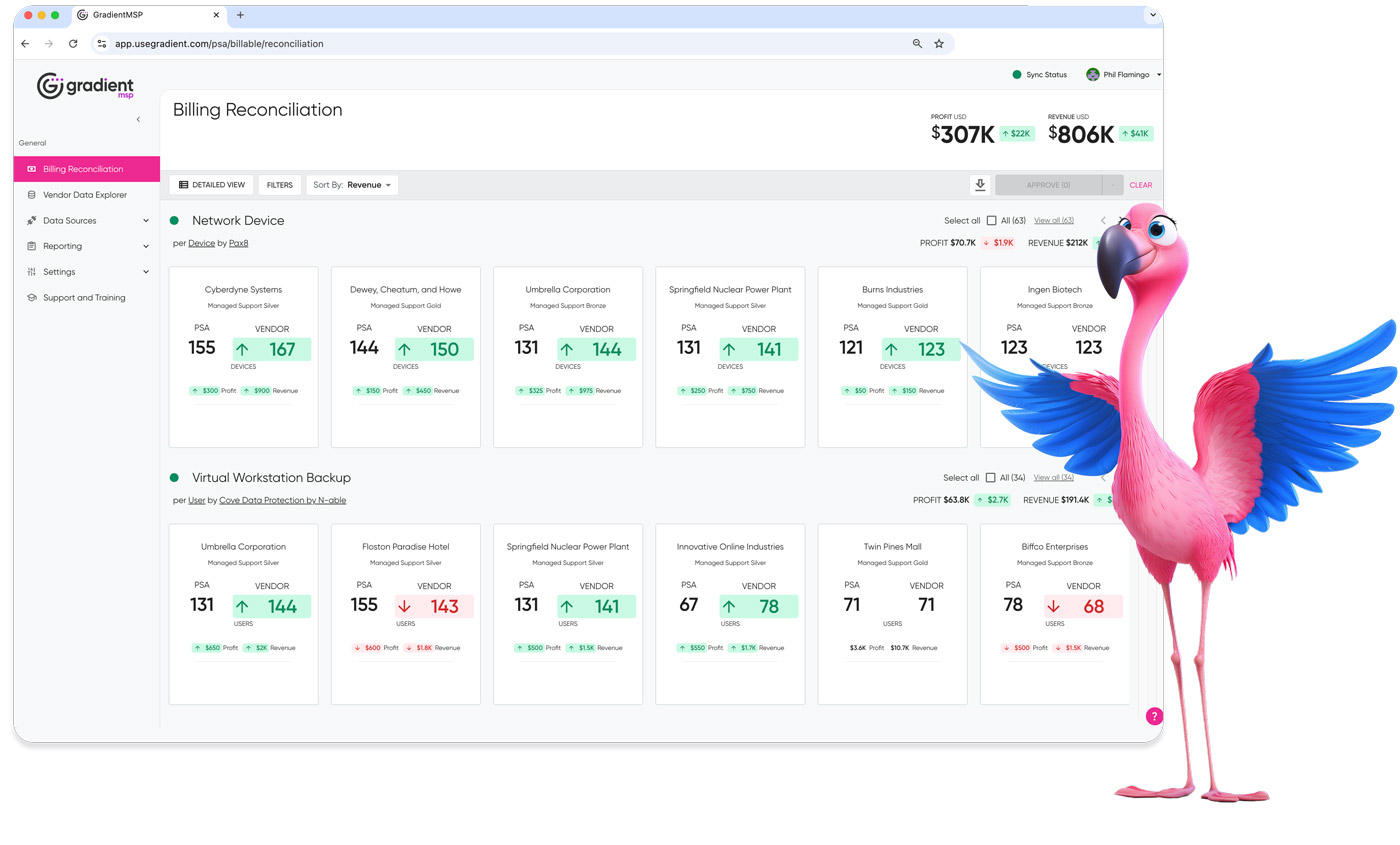Open a new browser tab with plus icon

240,15
